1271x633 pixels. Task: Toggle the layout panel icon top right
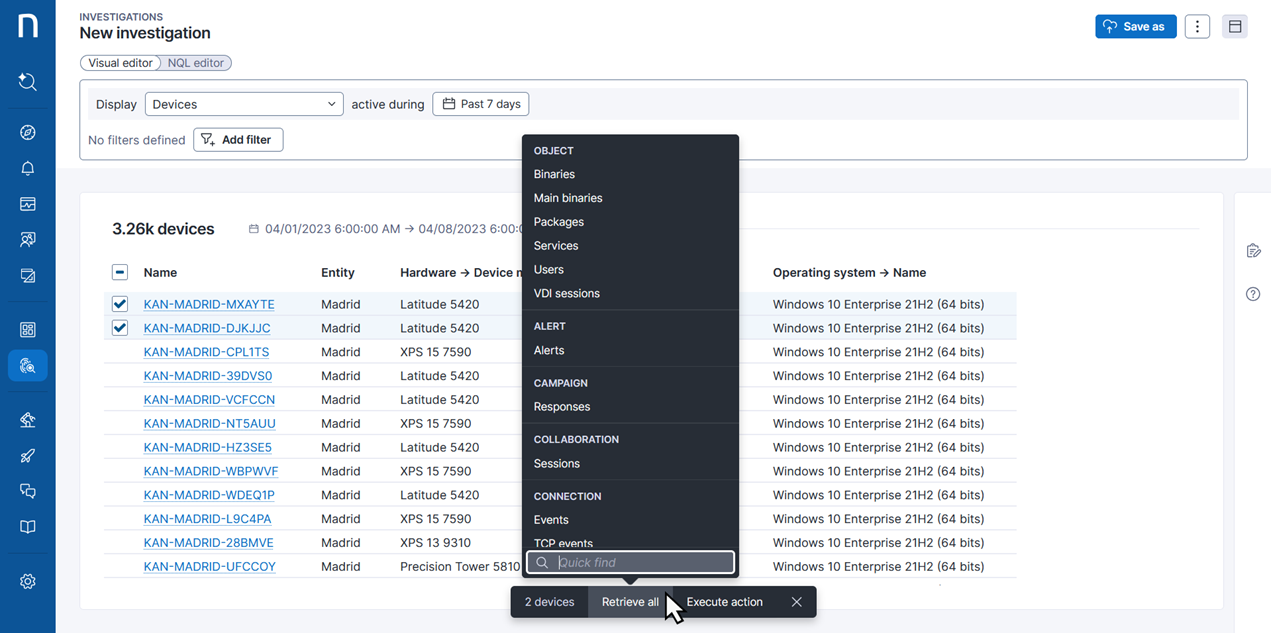pyautogui.click(x=1235, y=27)
